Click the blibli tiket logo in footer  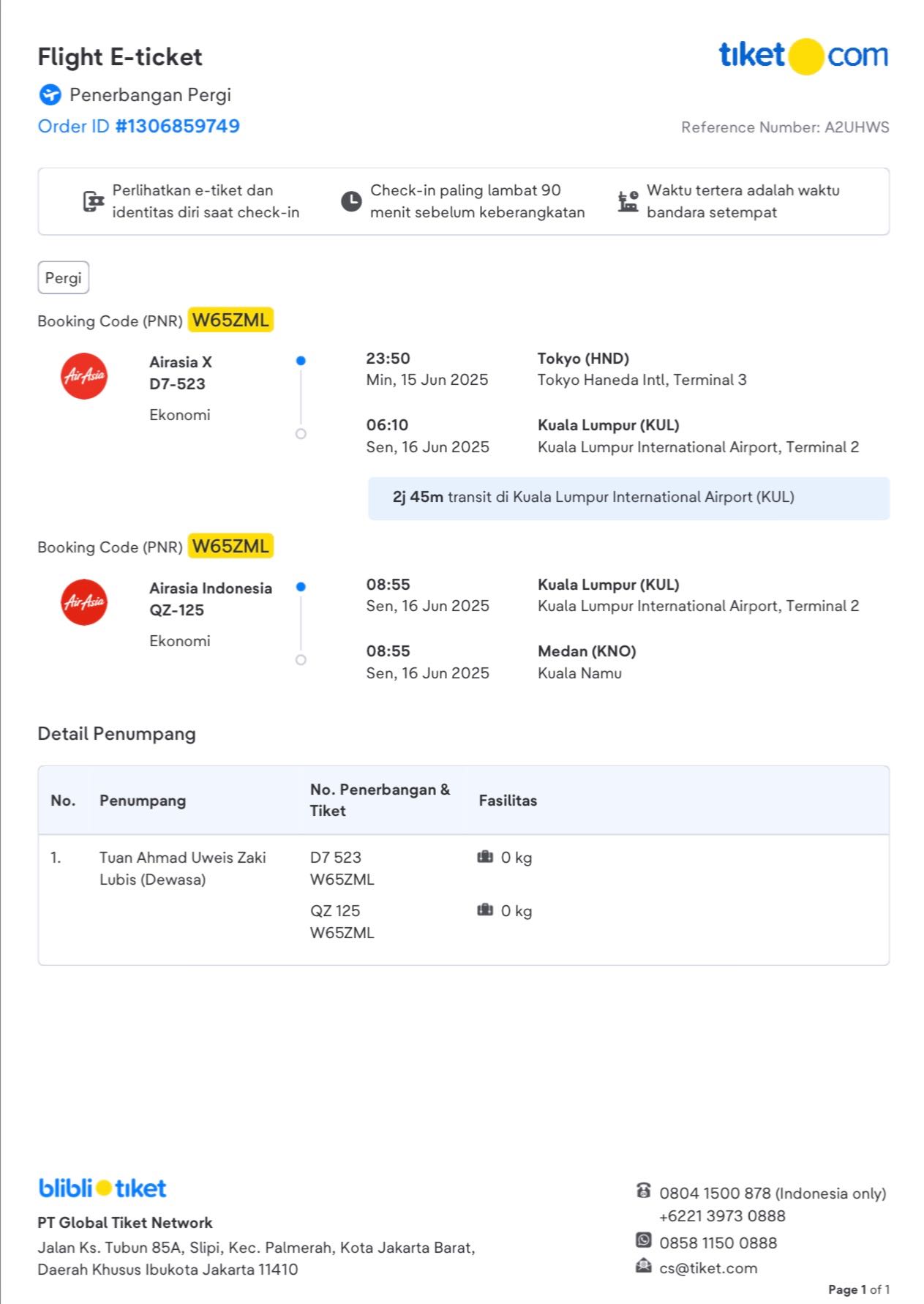(102, 1188)
